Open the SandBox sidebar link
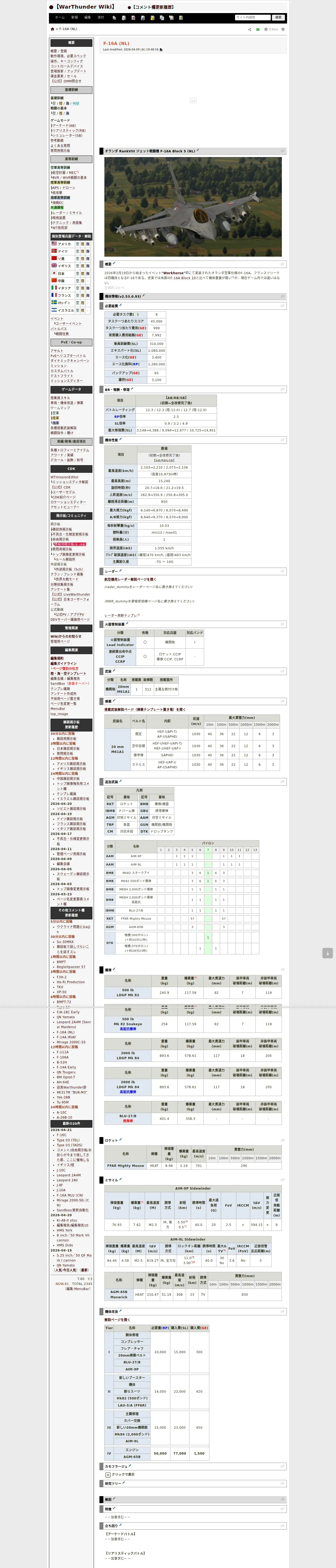Screen dimensions: 336x1568 coord(57,684)
